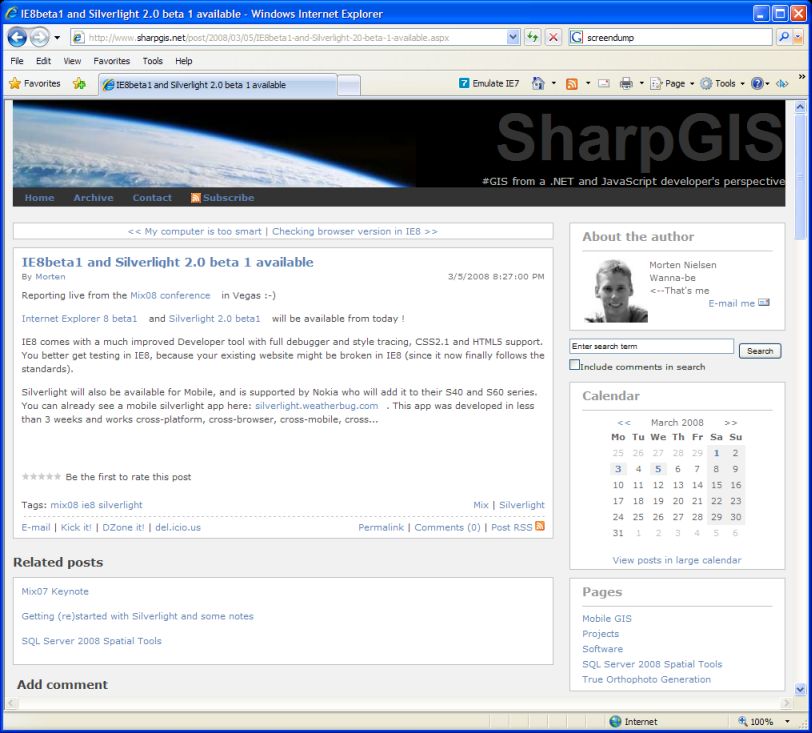Open the Favorites menu
The image size is (812, 733).
pos(111,61)
